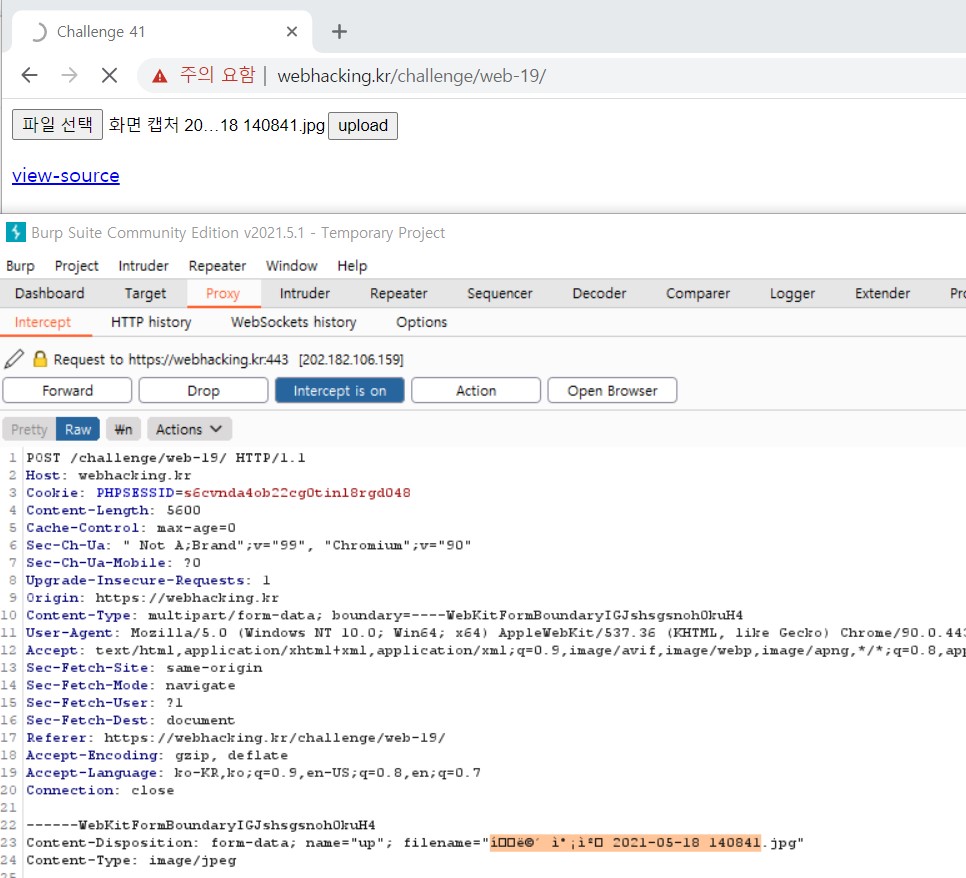Click the Open Browser button
Screen dimensions: 966x878
click(612, 391)
